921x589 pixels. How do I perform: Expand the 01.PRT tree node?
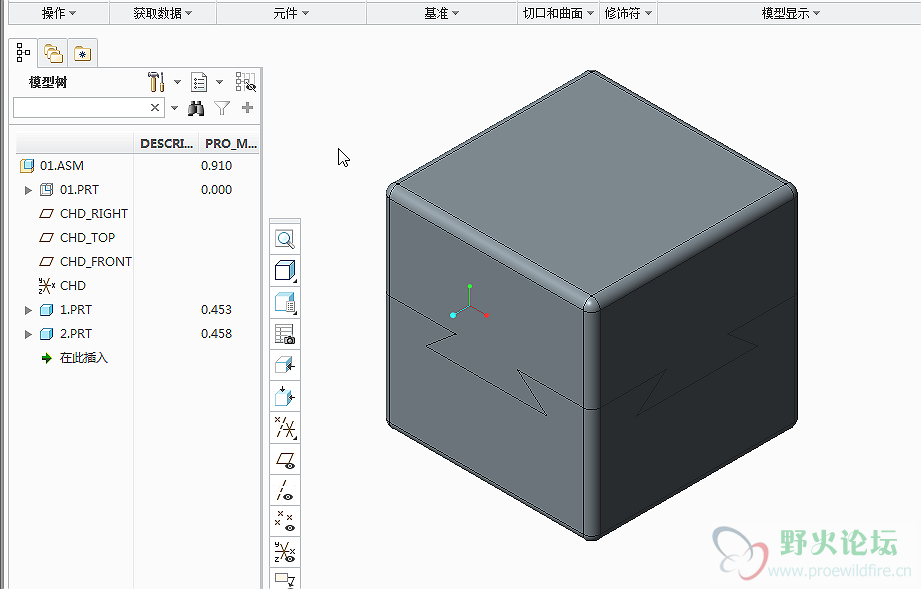28,190
